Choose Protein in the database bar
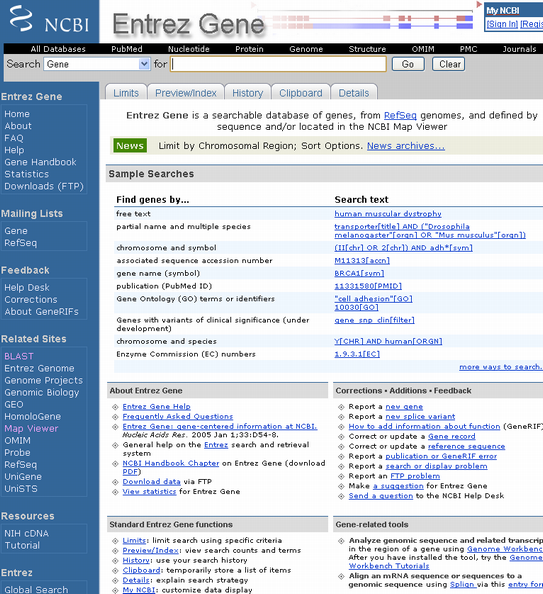 point(249,49)
